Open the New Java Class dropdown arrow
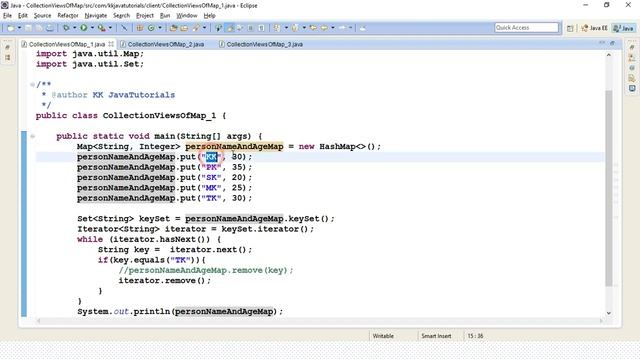Image resolution: width=640 pixels, height=360 pixels. 160,28
